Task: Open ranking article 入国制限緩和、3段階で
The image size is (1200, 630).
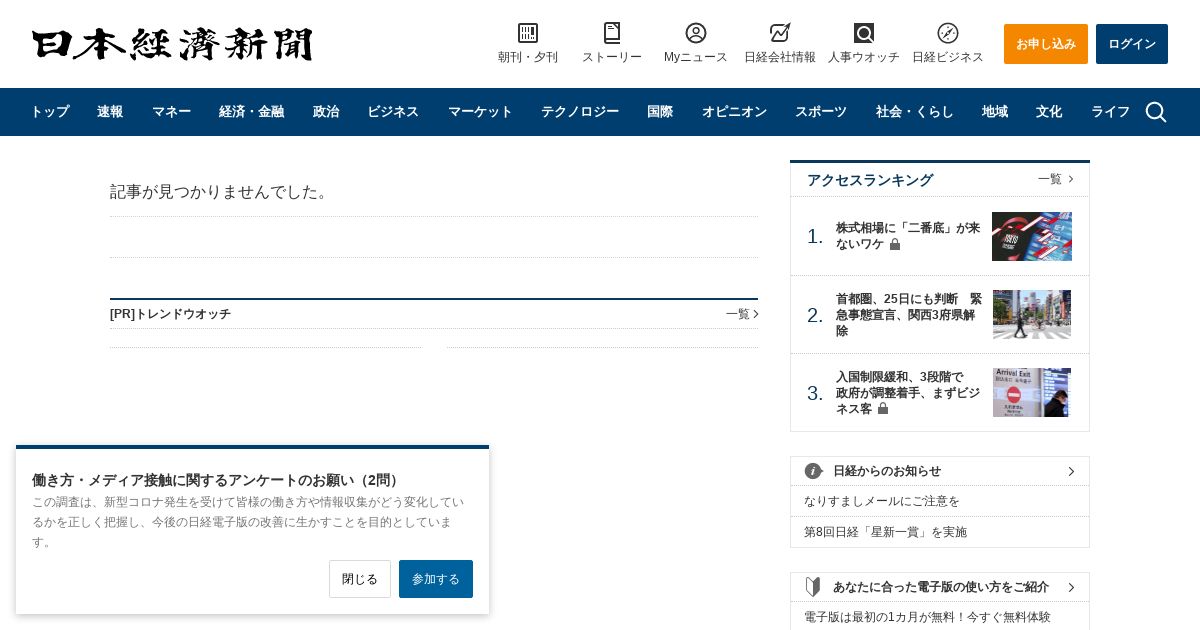Action: [x=908, y=393]
